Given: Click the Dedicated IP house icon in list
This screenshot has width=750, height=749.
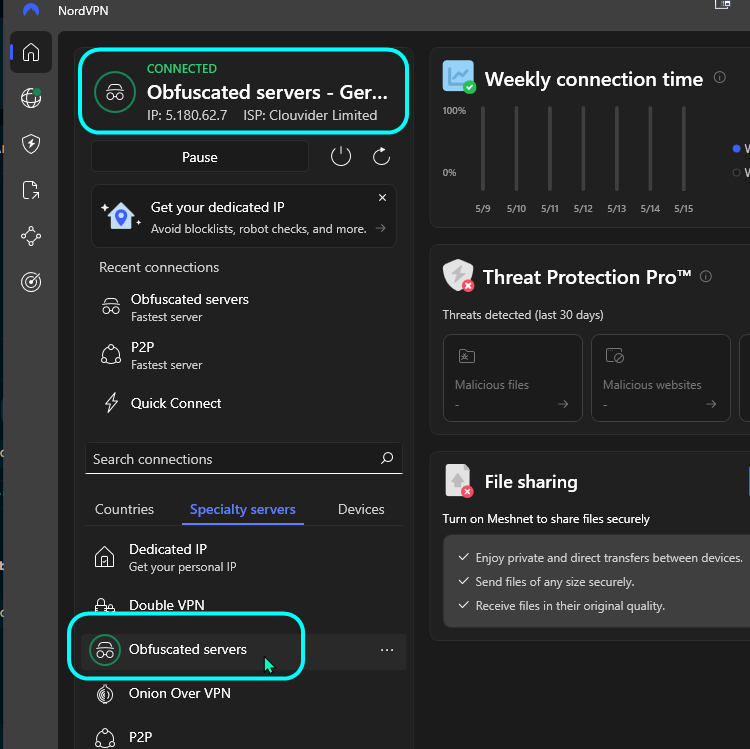Looking at the screenshot, I should [x=104, y=557].
